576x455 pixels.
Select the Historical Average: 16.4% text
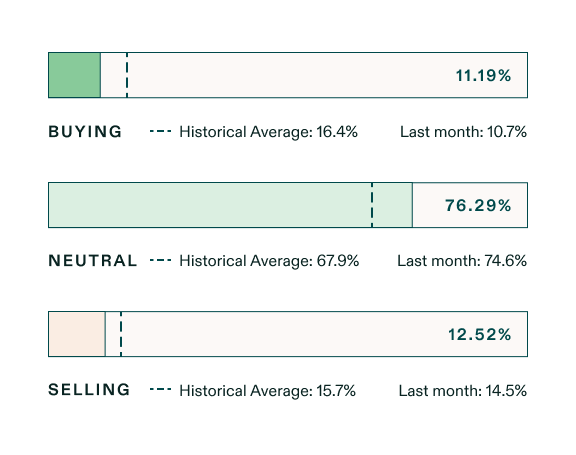268,132
